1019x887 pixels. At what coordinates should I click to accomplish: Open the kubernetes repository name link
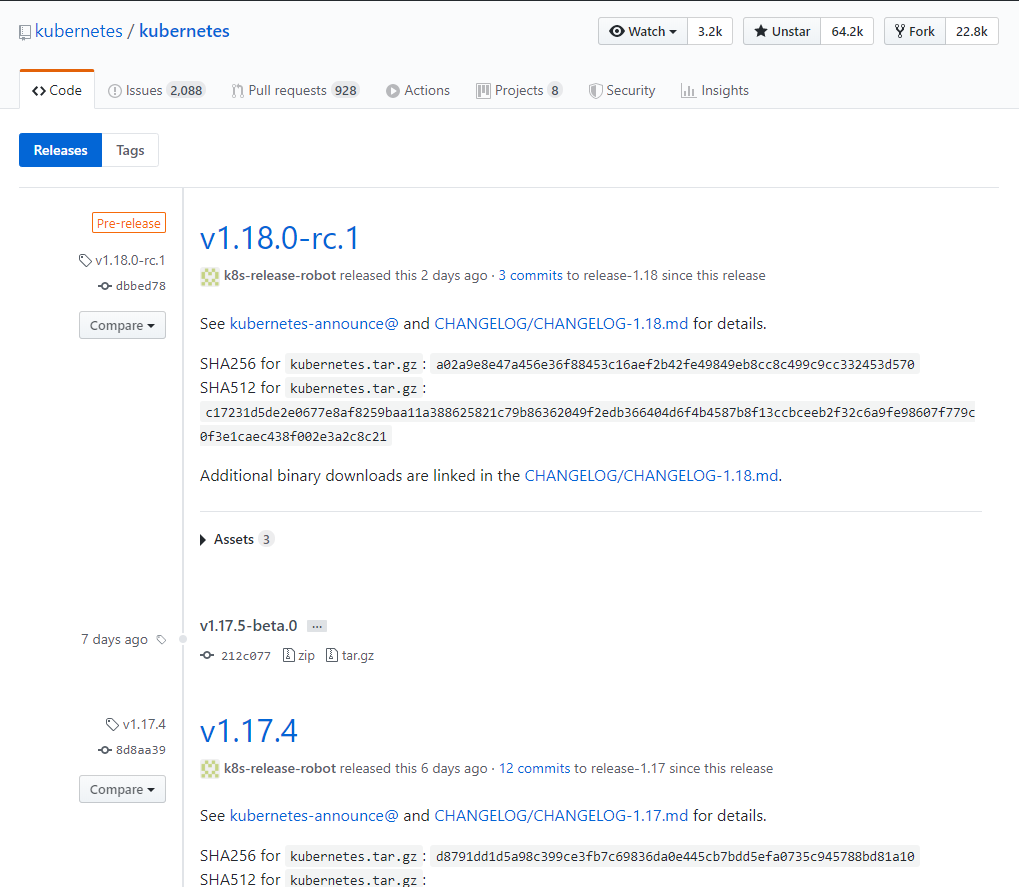[185, 31]
